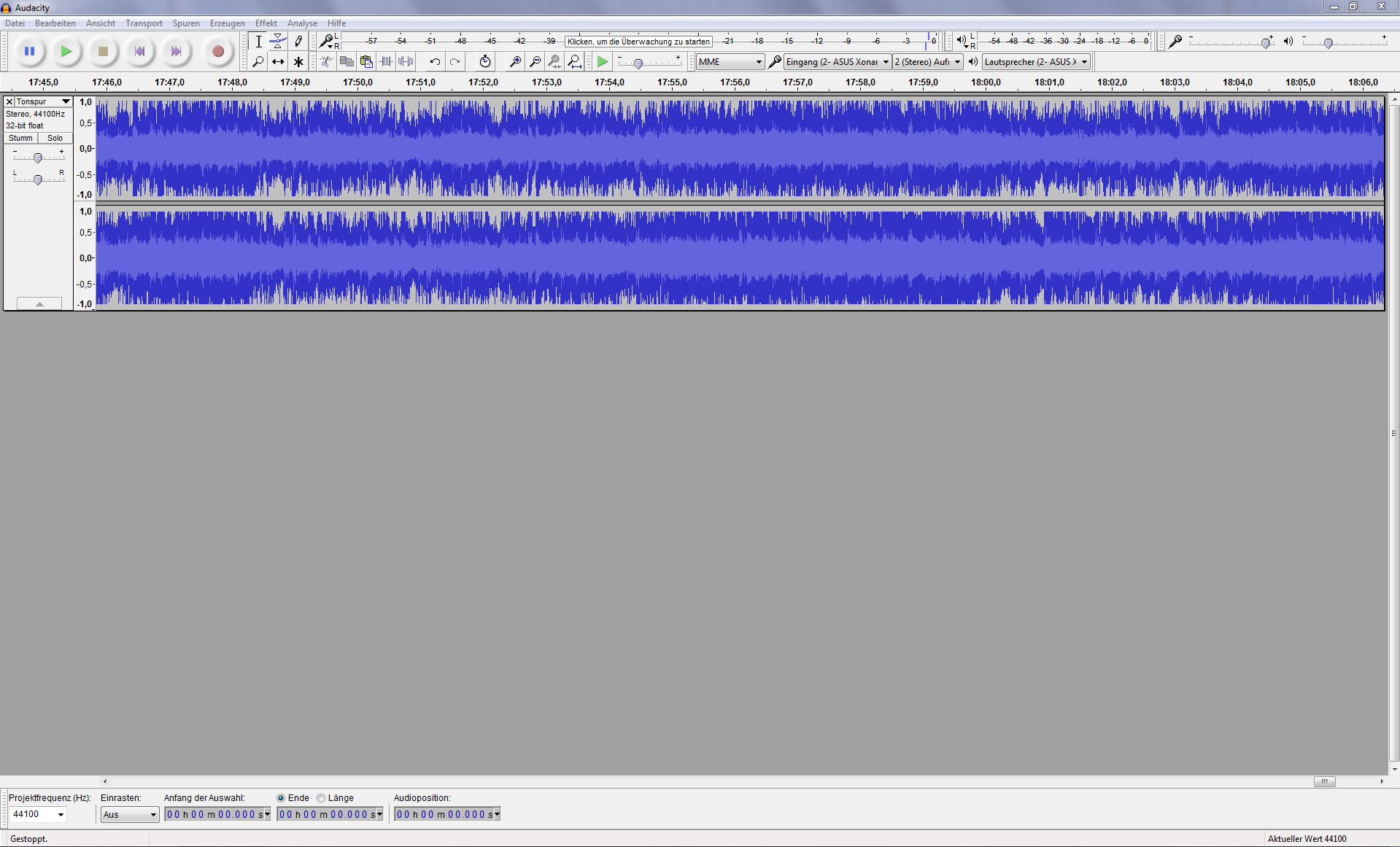Screen dimensions: 1400x847
Task: Click the Trim audio icon
Action: (x=386, y=62)
